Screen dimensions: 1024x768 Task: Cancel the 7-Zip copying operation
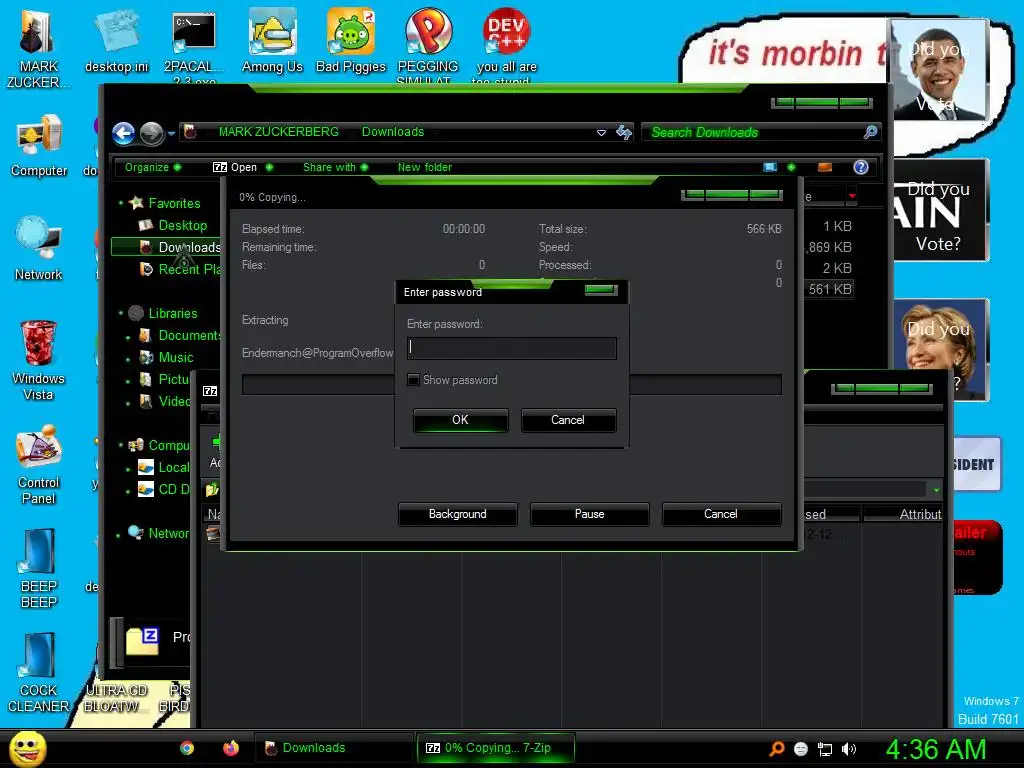tap(721, 514)
